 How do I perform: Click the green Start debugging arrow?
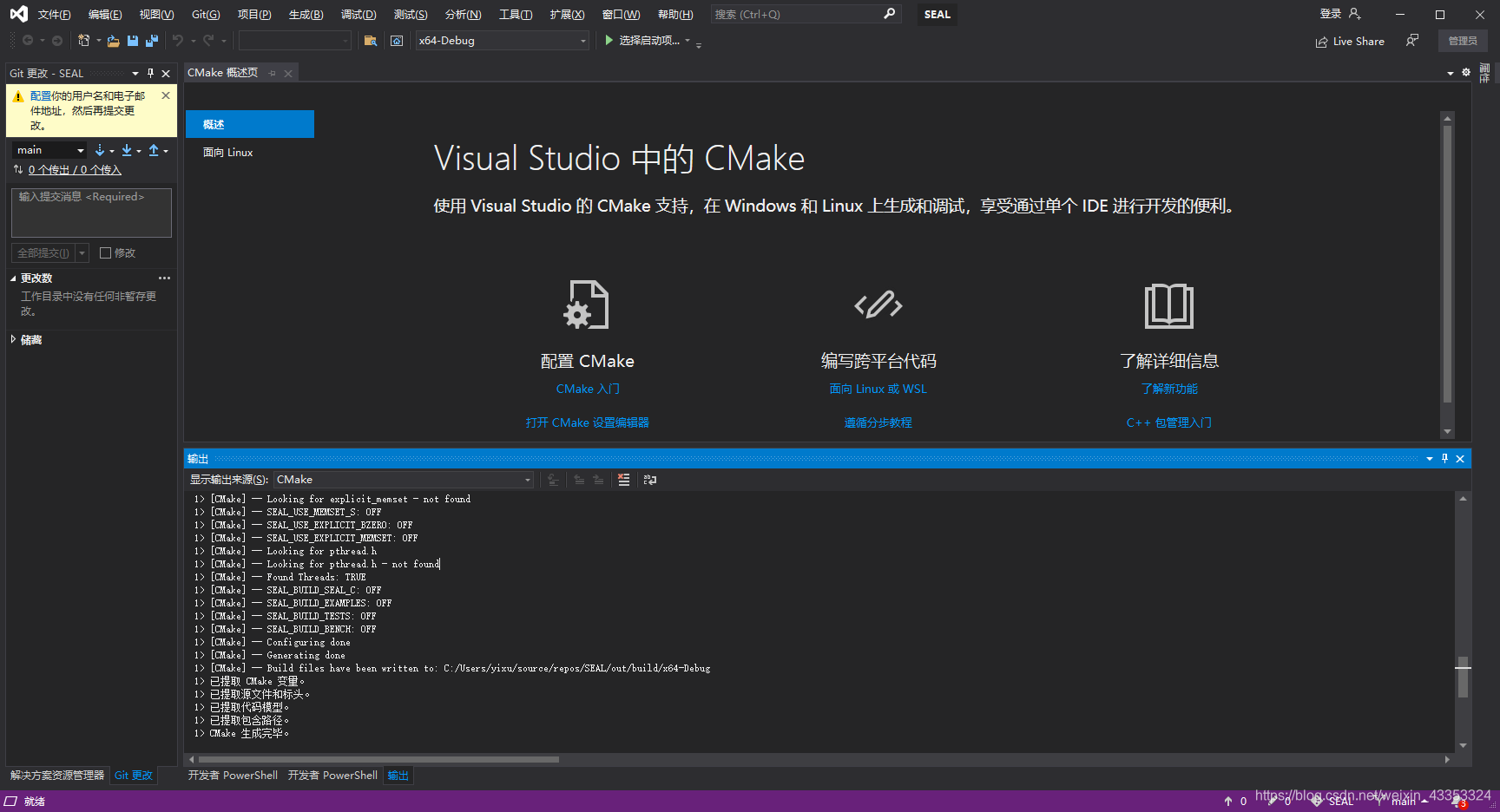(609, 40)
